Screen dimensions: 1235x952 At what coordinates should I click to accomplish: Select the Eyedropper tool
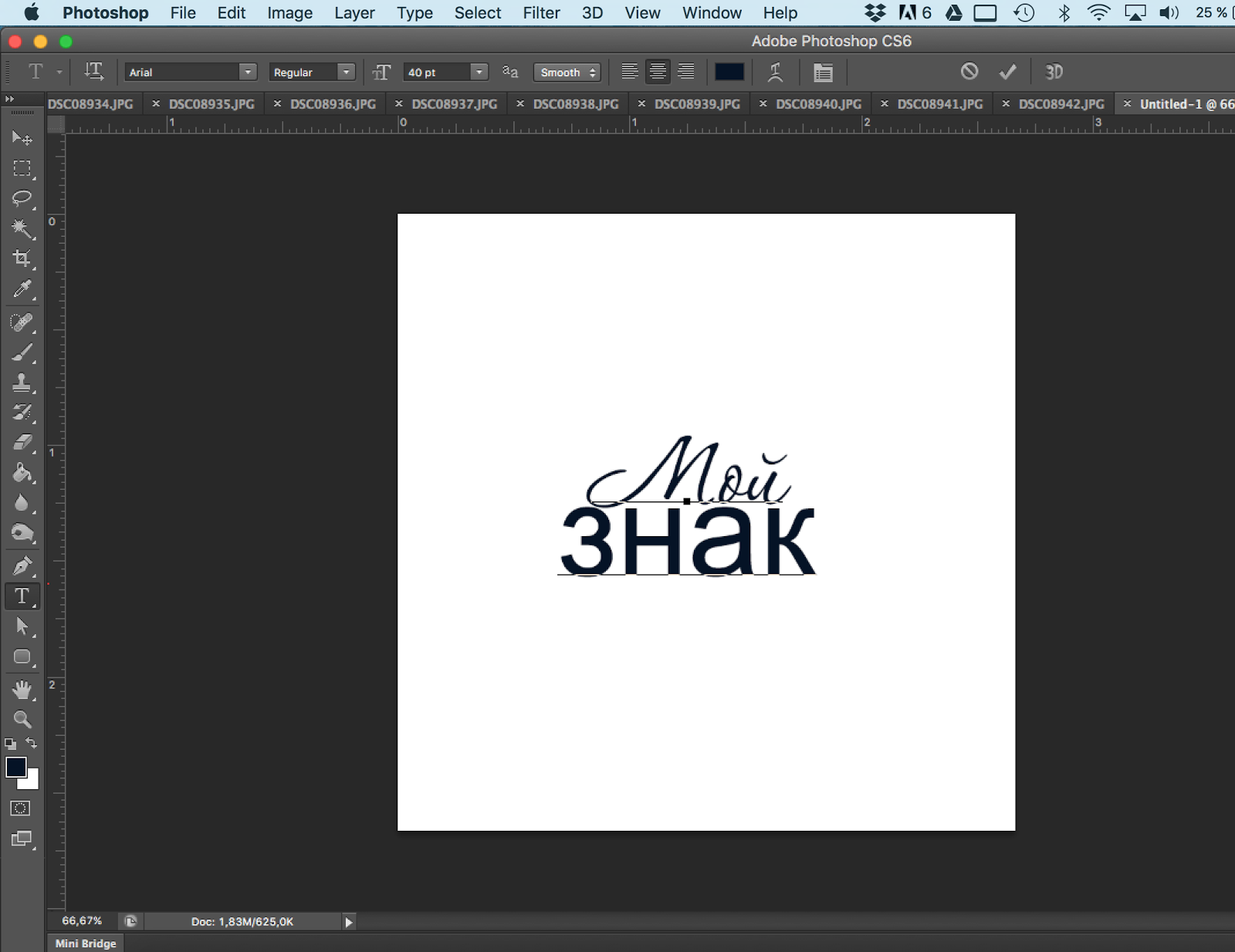click(22, 289)
